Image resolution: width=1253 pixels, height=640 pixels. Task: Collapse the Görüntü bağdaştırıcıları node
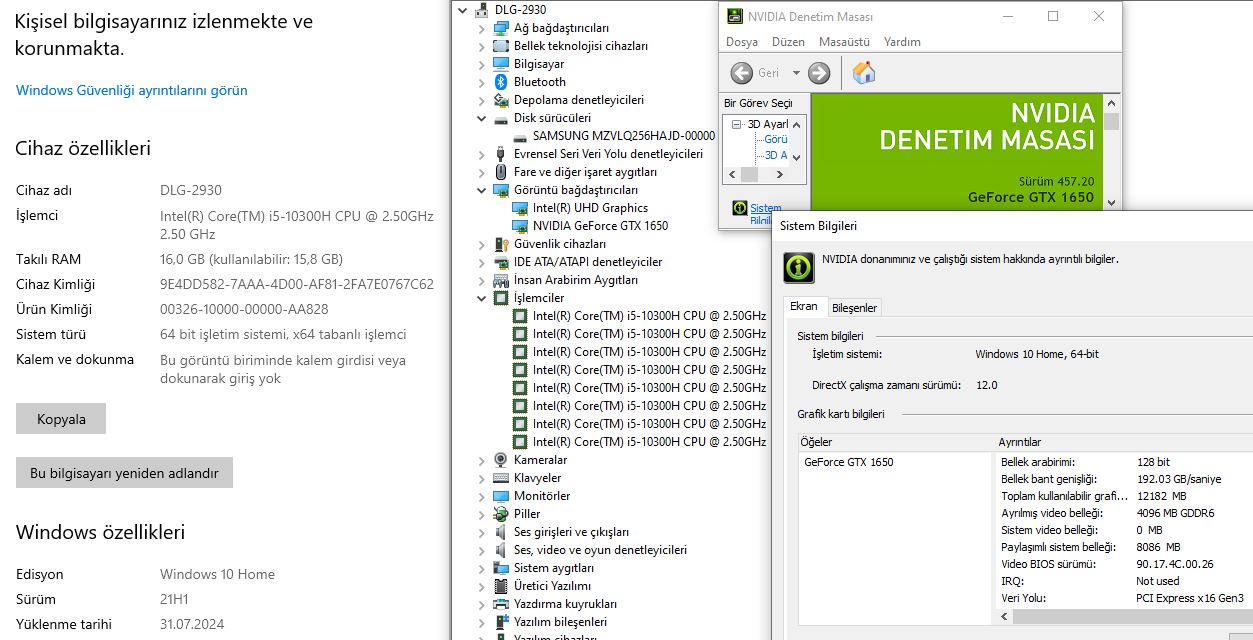(481, 190)
